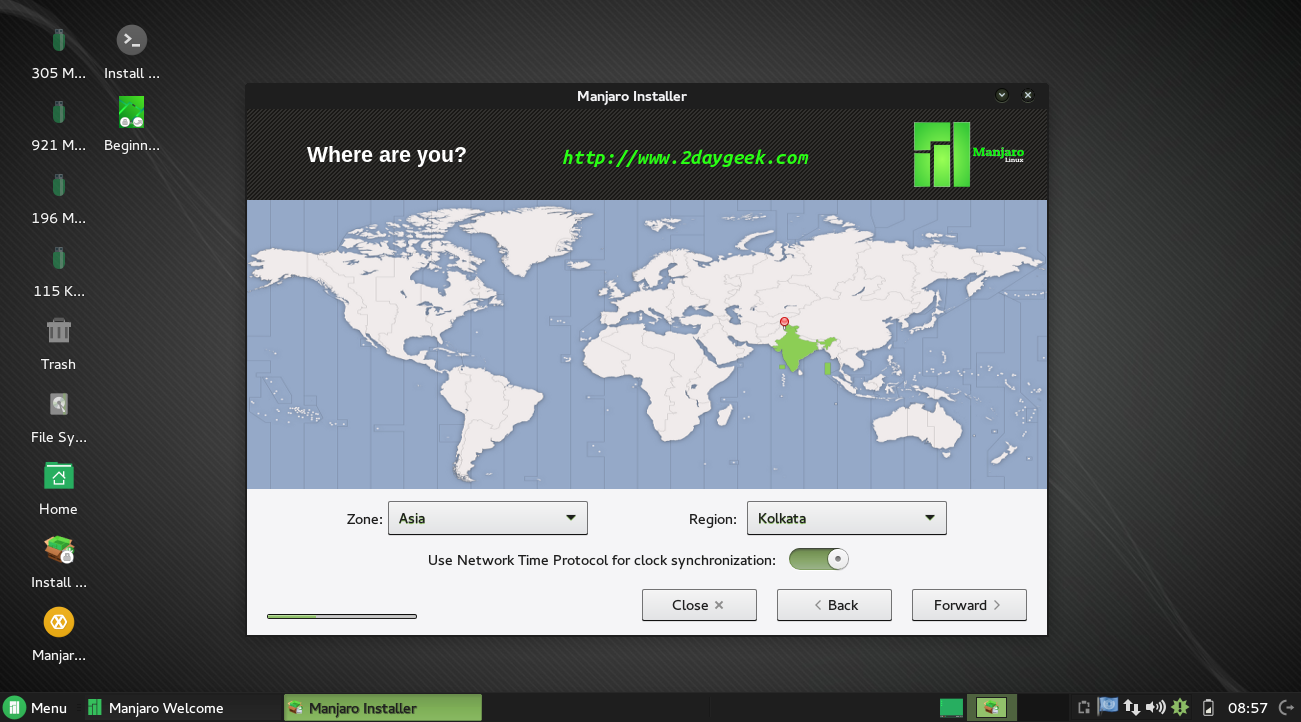Screen dimensions: 1301x722
Task: Click the network up-down arrows tray icon
Action: point(1132,707)
